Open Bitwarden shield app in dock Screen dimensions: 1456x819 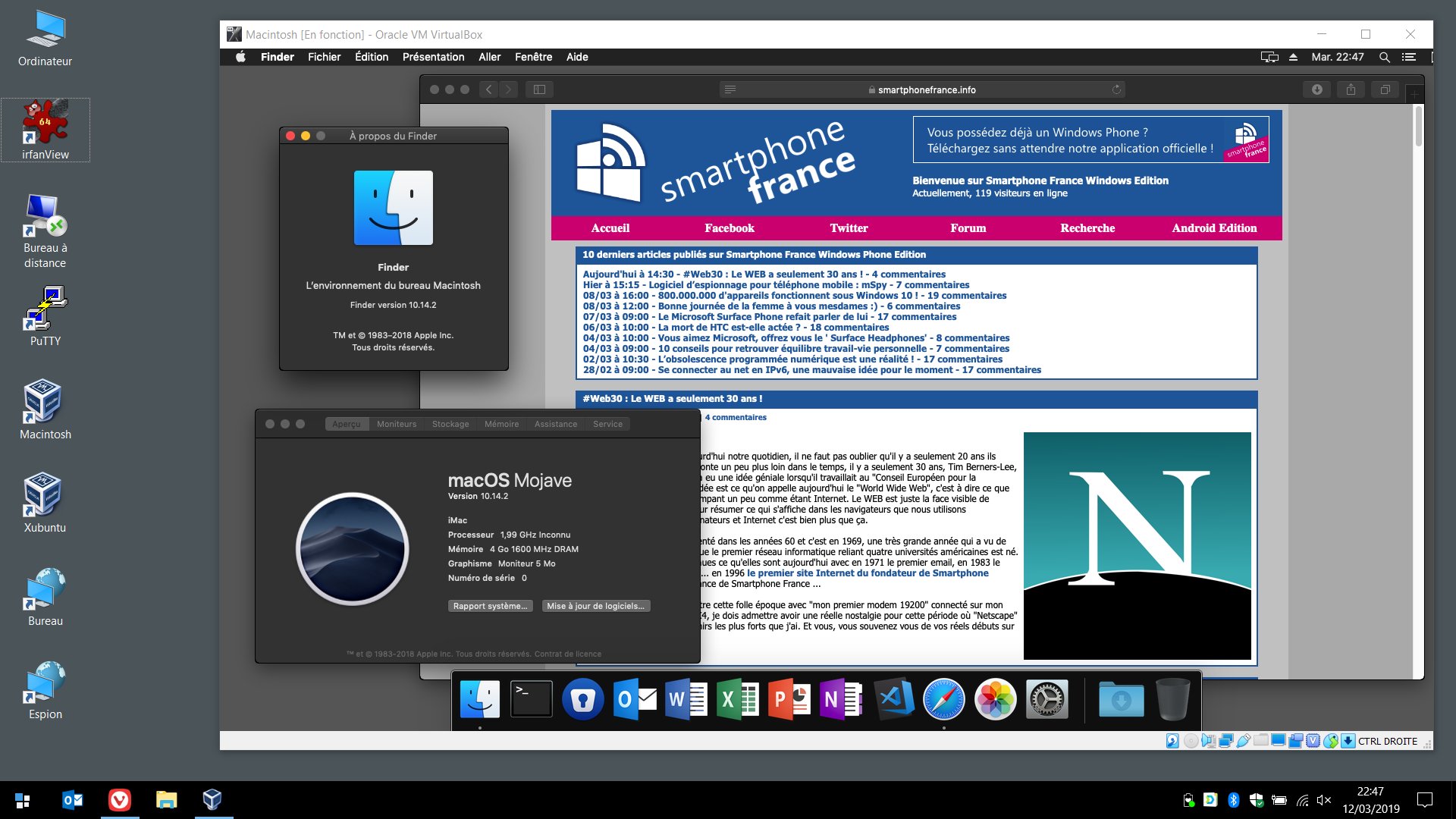point(583,698)
